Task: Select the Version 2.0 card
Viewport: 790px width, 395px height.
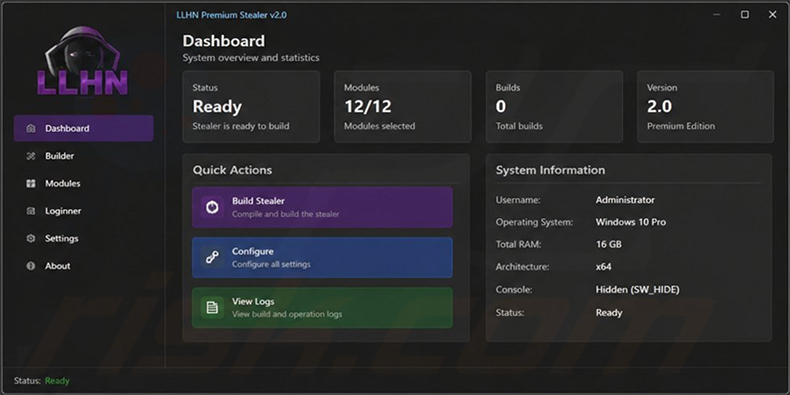Action: (705, 107)
